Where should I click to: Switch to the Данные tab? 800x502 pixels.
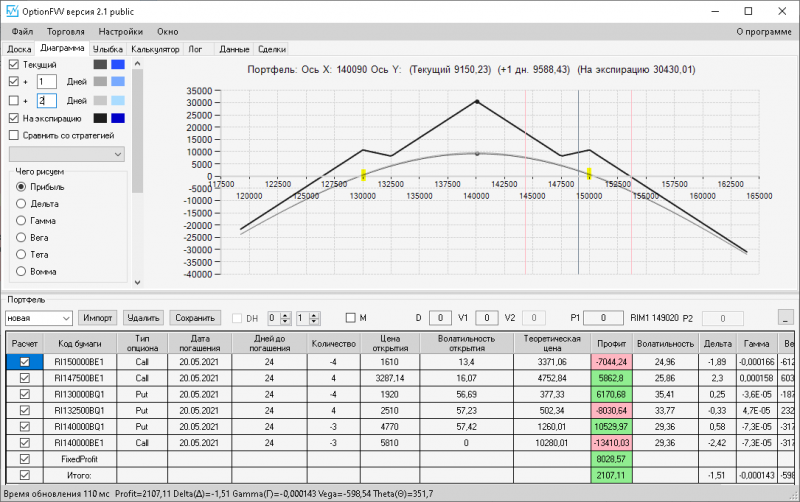[x=234, y=49]
